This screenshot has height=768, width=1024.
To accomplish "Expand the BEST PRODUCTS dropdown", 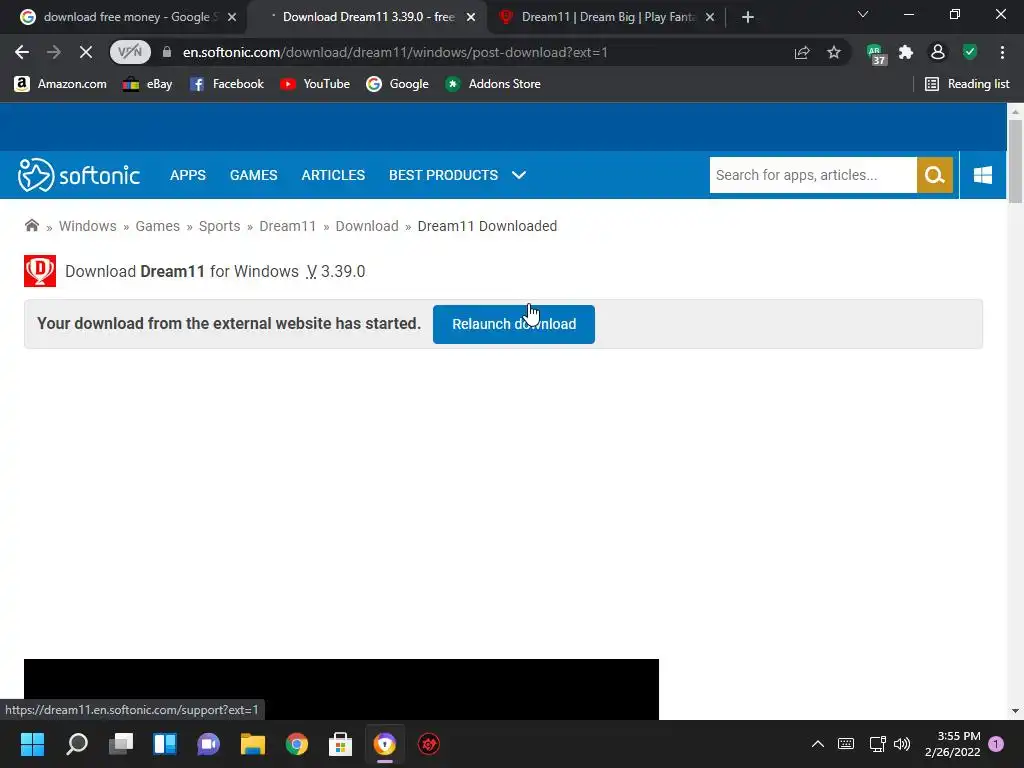I will click(457, 175).
